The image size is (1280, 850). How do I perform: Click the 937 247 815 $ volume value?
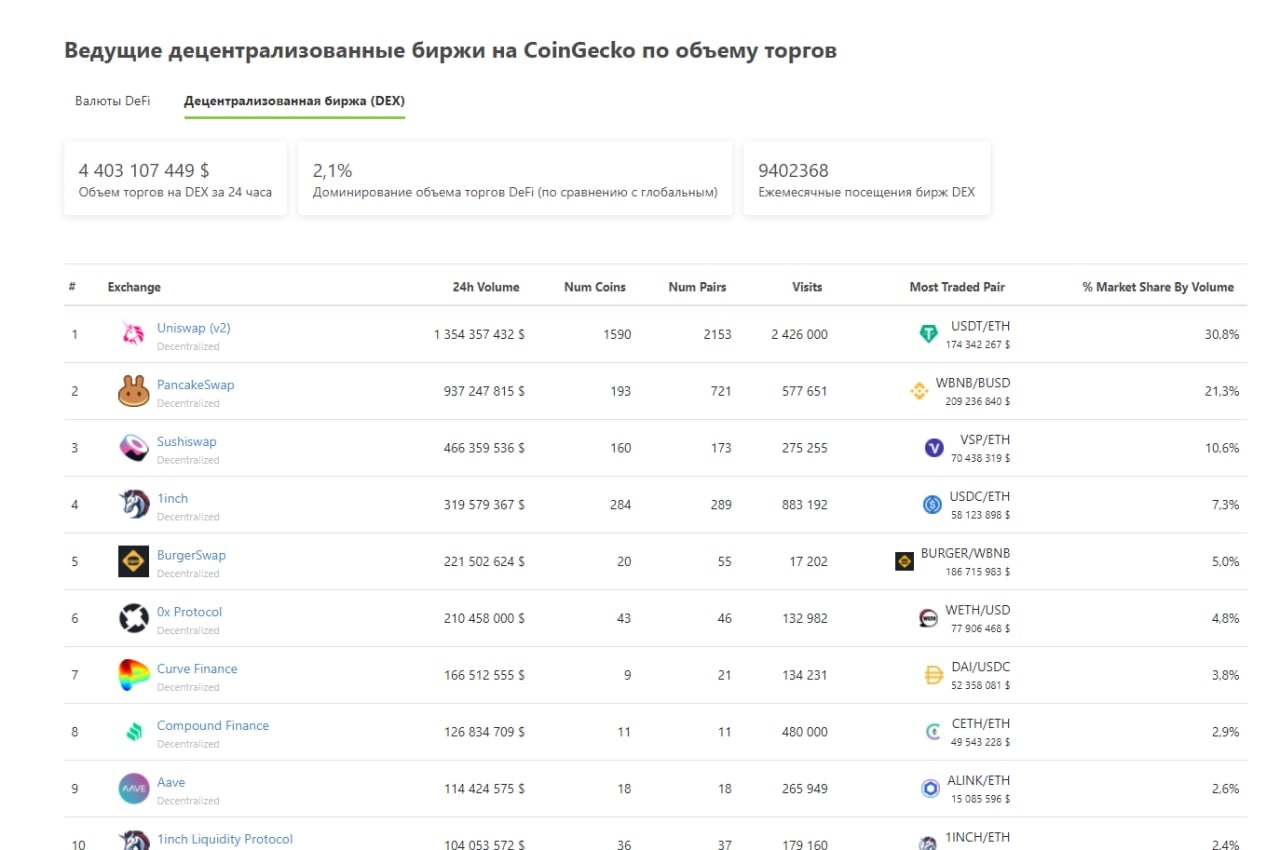point(485,392)
